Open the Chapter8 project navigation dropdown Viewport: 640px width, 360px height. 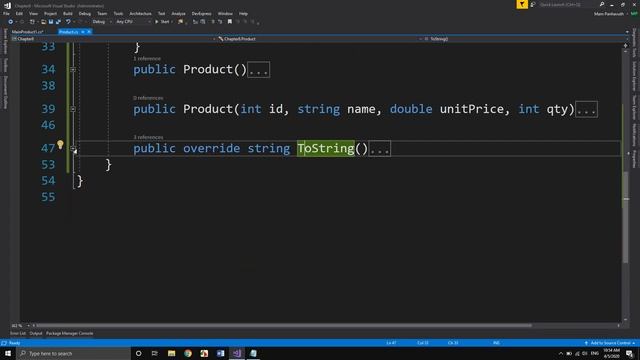pos(113,39)
